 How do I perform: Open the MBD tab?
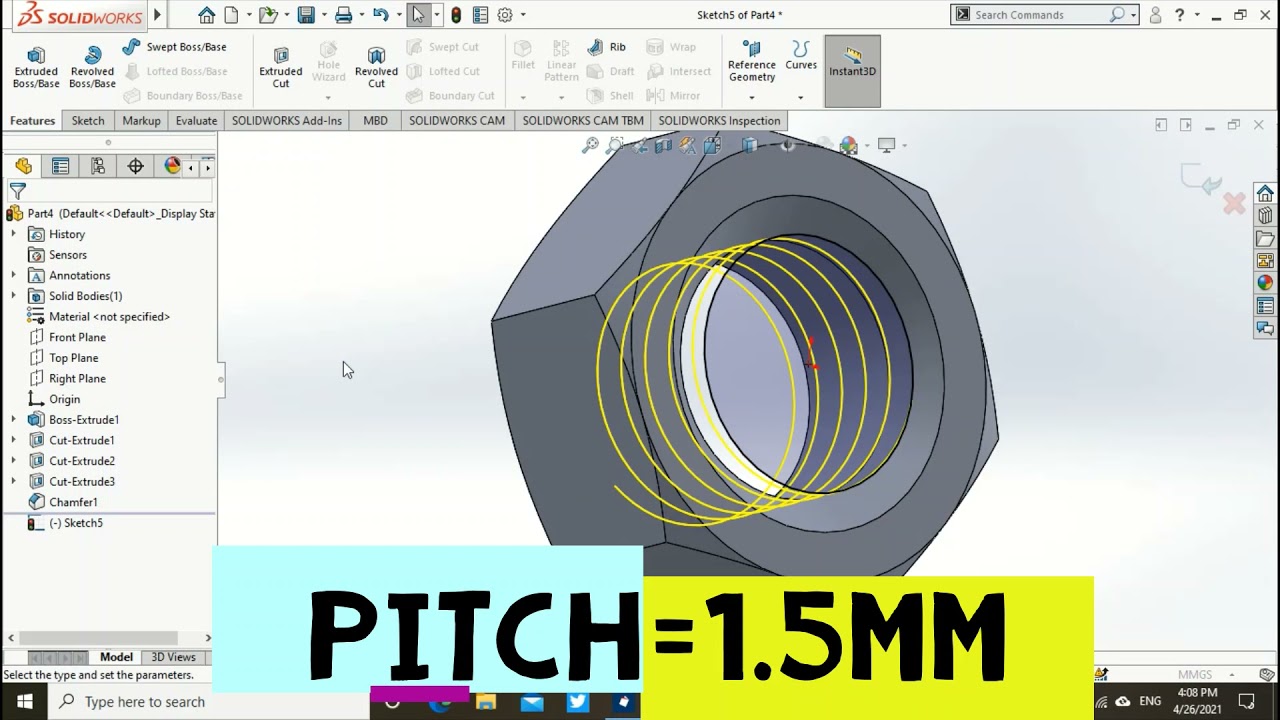point(375,121)
